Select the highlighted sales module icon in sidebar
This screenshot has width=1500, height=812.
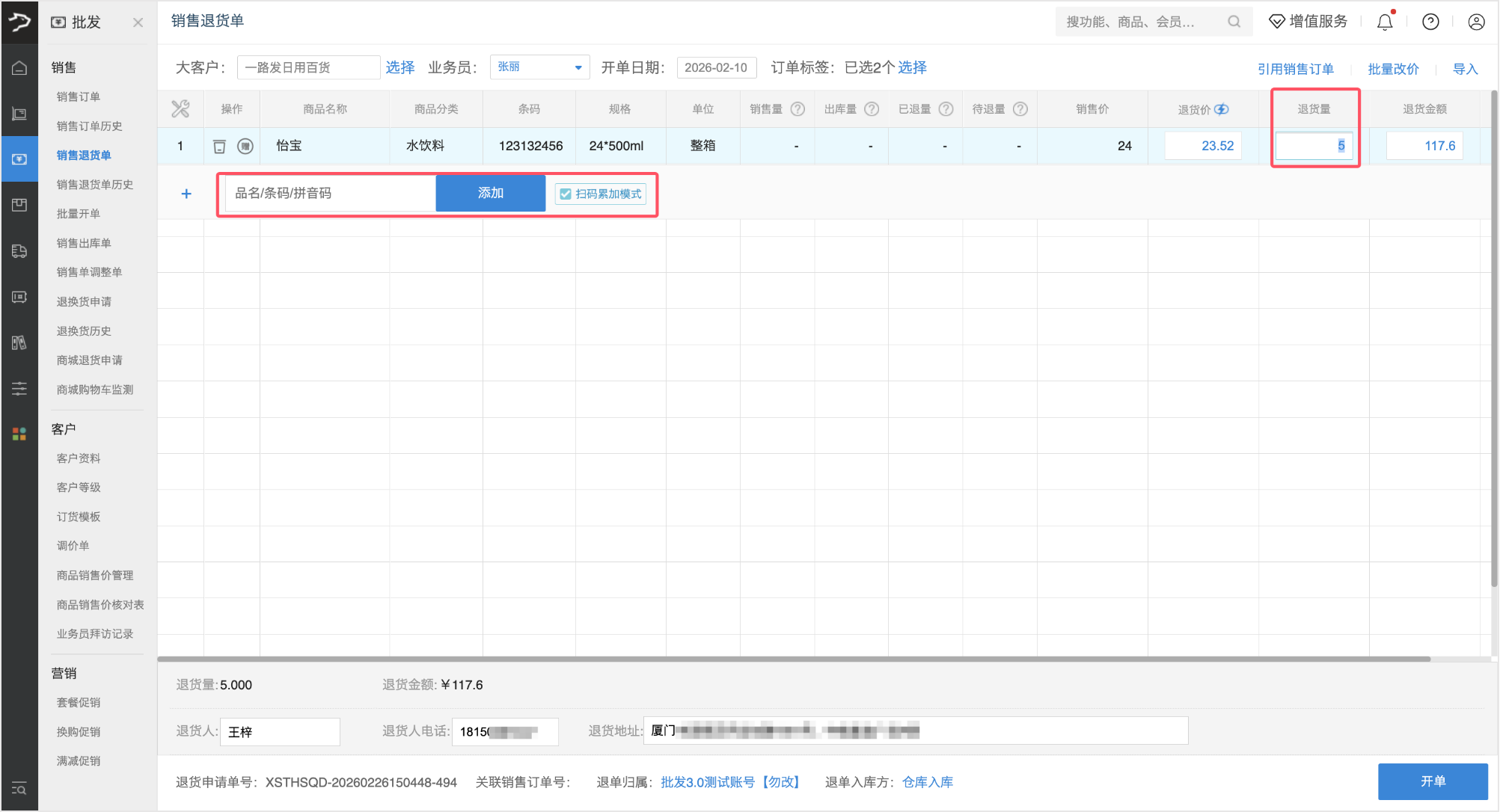(x=19, y=159)
